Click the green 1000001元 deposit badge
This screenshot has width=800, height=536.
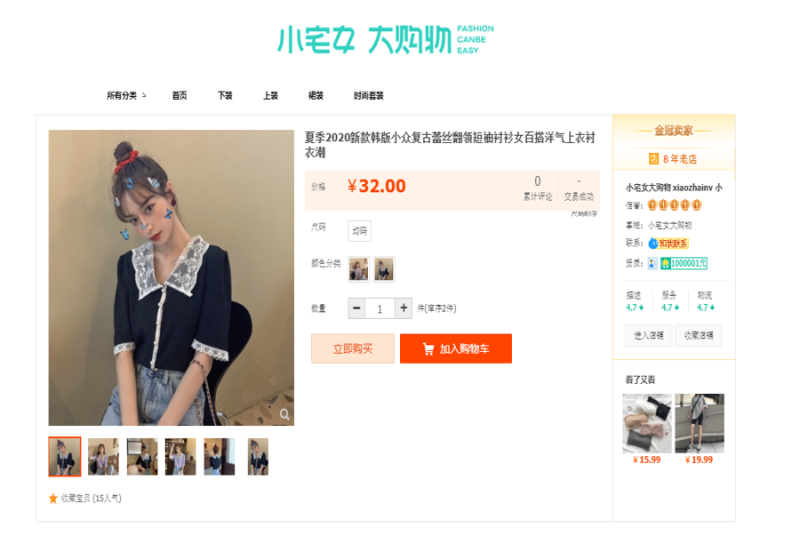pyautogui.click(x=684, y=263)
